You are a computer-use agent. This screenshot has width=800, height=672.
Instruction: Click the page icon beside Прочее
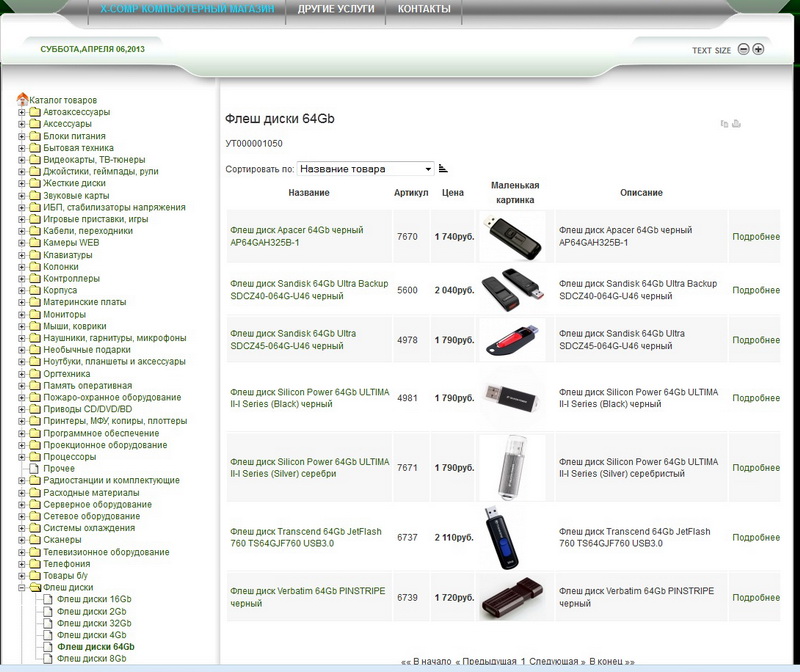click(x=35, y=468)
